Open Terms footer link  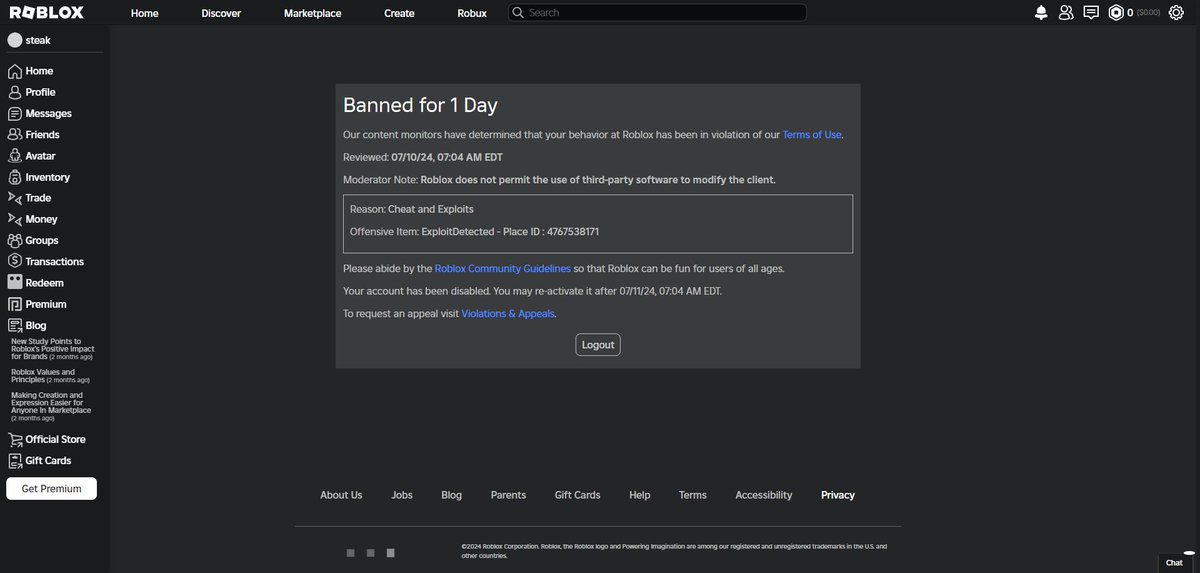point(693,495)
